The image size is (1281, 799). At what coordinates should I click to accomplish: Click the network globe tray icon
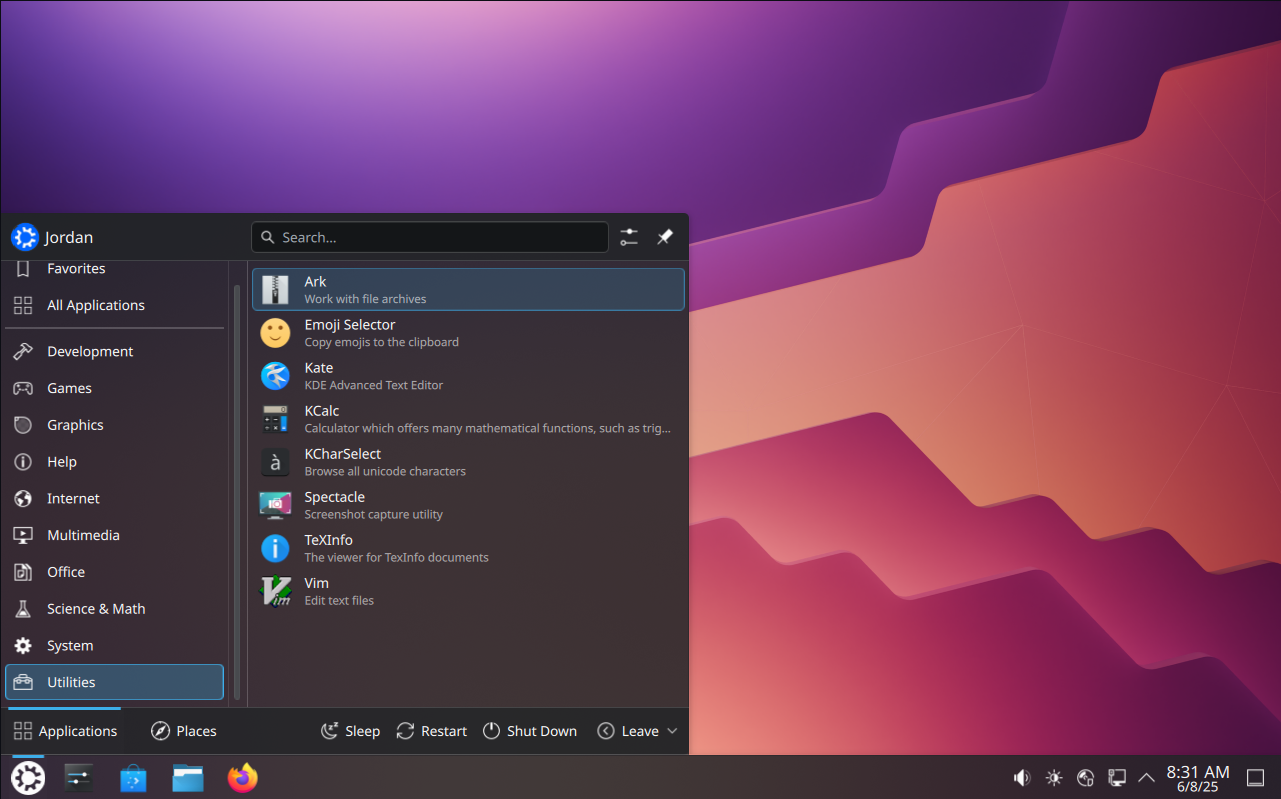[1086, 777]
